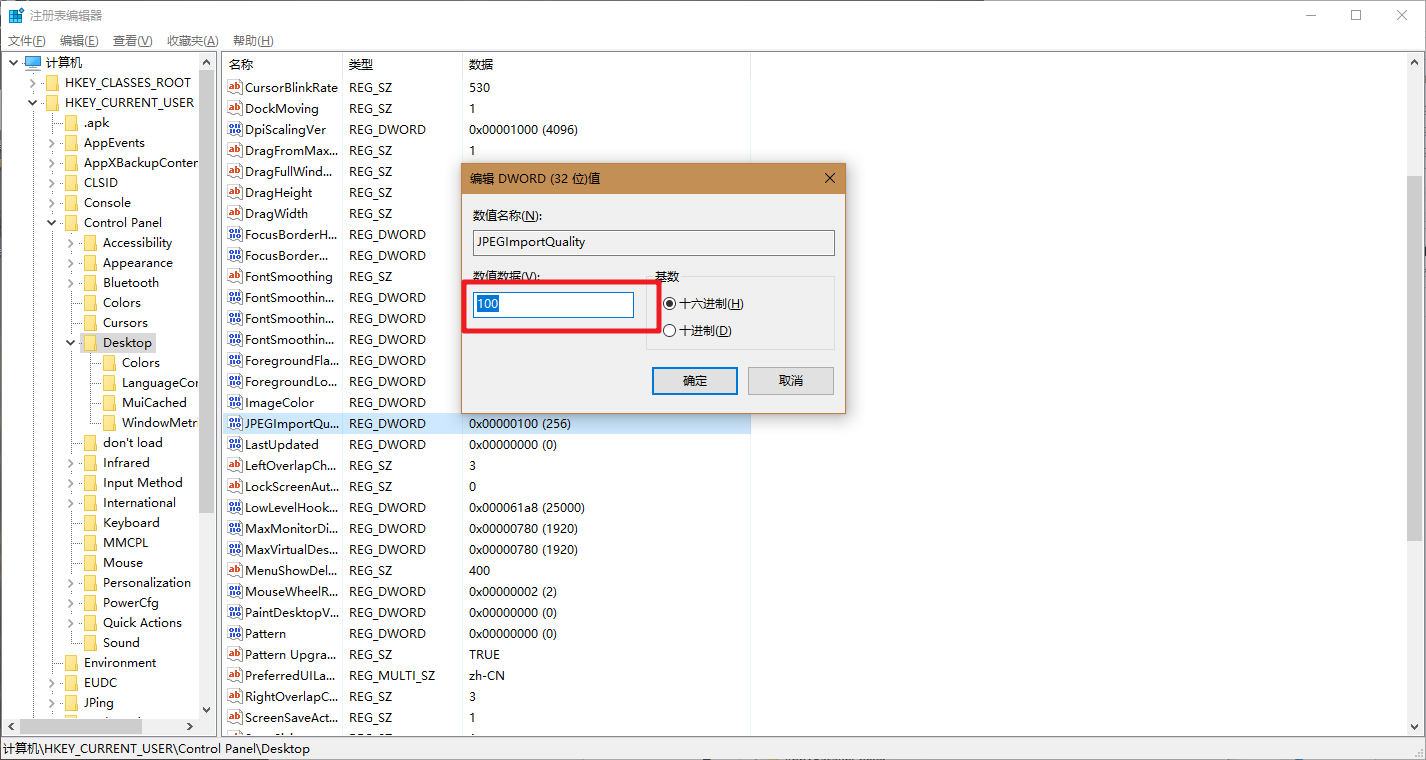Click the DWORD icon beside LowLevelHooksTimeout
This screenshot has width=1426, height=760.
[235, 508]
